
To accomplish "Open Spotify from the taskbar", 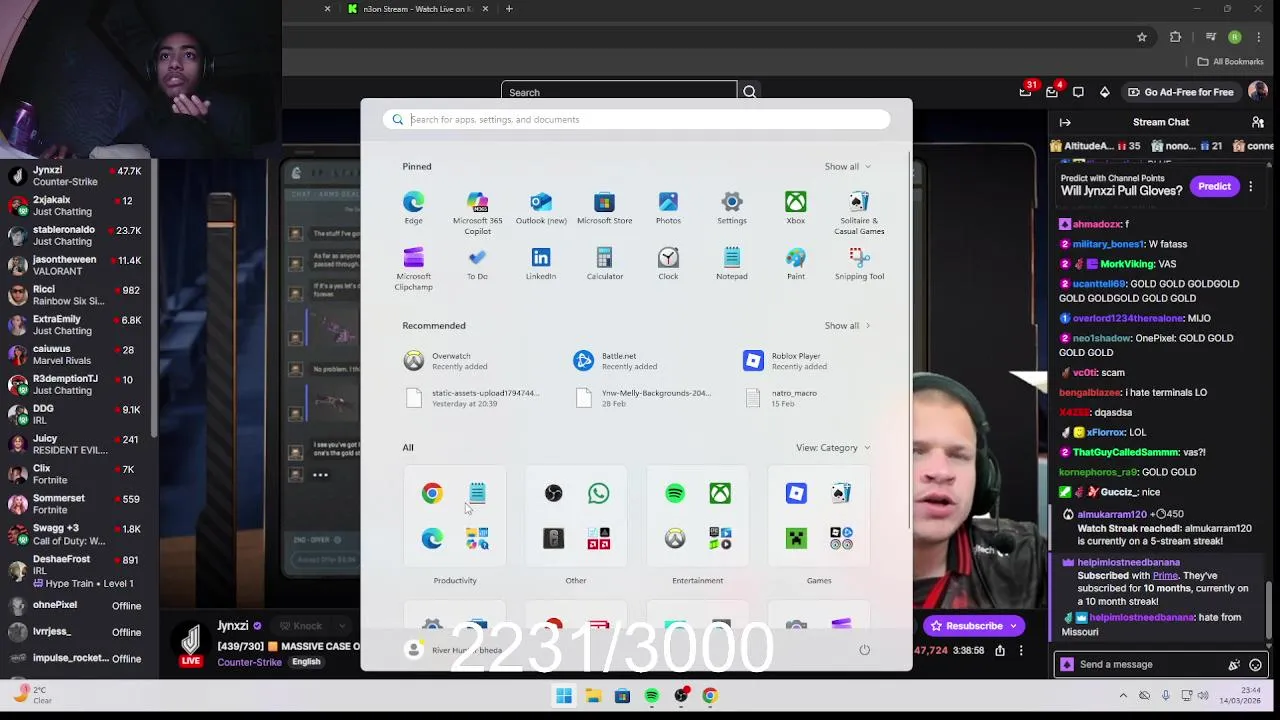I will [651, 696].
